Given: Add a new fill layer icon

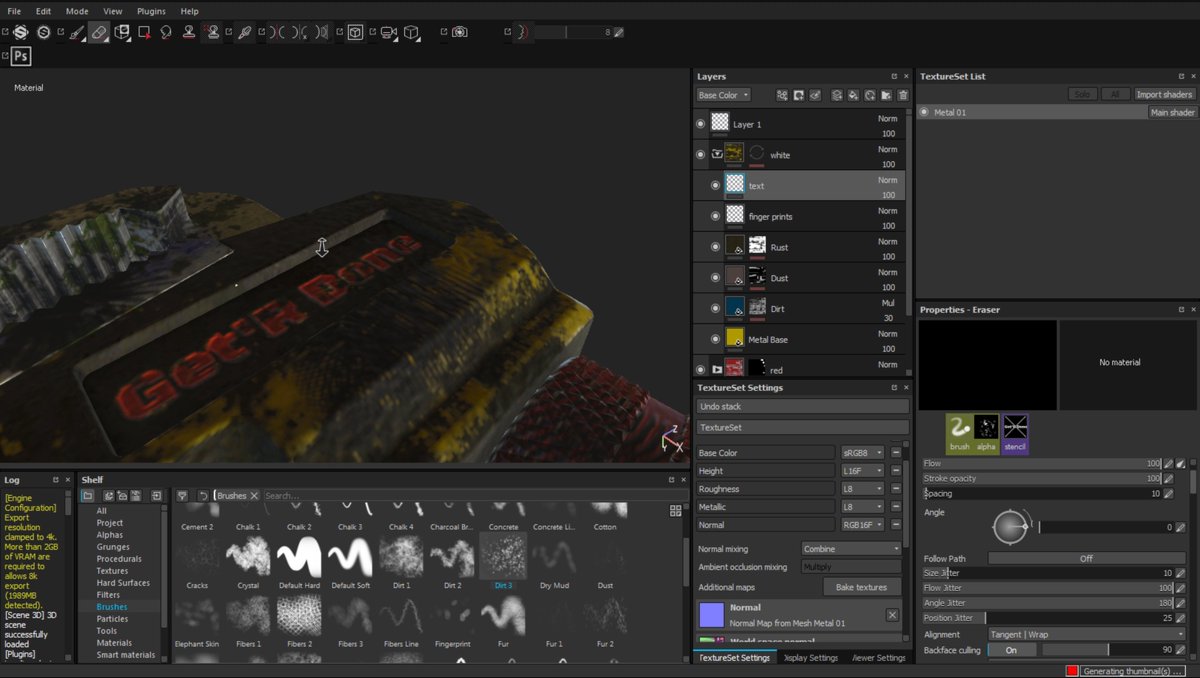Looking at the screenshot, I should pyautogui.click(x=854, y=95).
